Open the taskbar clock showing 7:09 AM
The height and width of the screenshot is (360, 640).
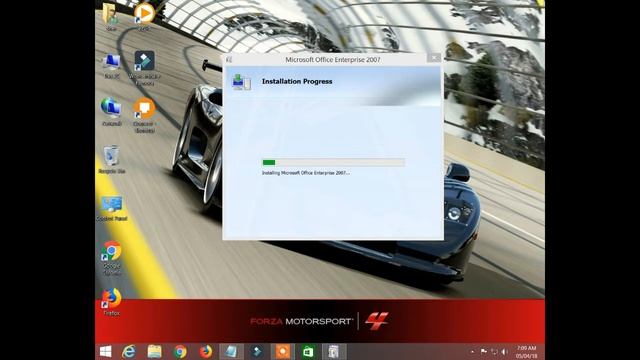(527, 352)
